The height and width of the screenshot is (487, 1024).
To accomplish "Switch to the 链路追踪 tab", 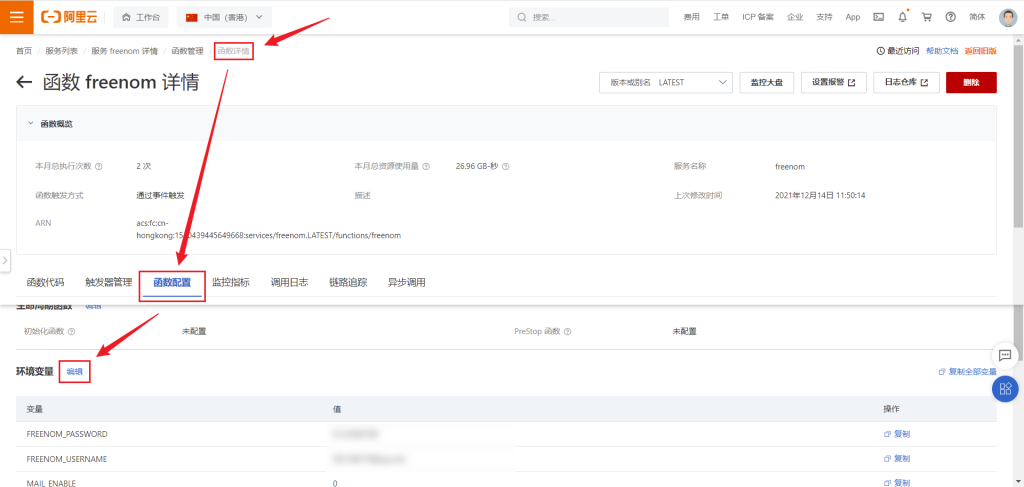I will pos(348,283).
